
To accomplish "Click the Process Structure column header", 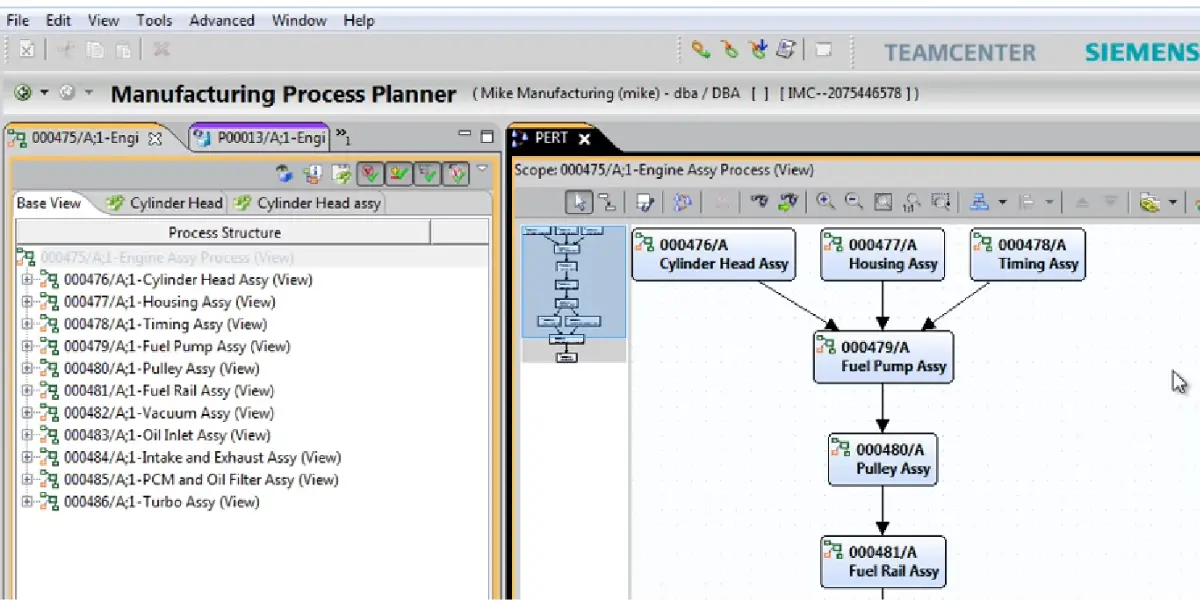I will click(224, 232).
